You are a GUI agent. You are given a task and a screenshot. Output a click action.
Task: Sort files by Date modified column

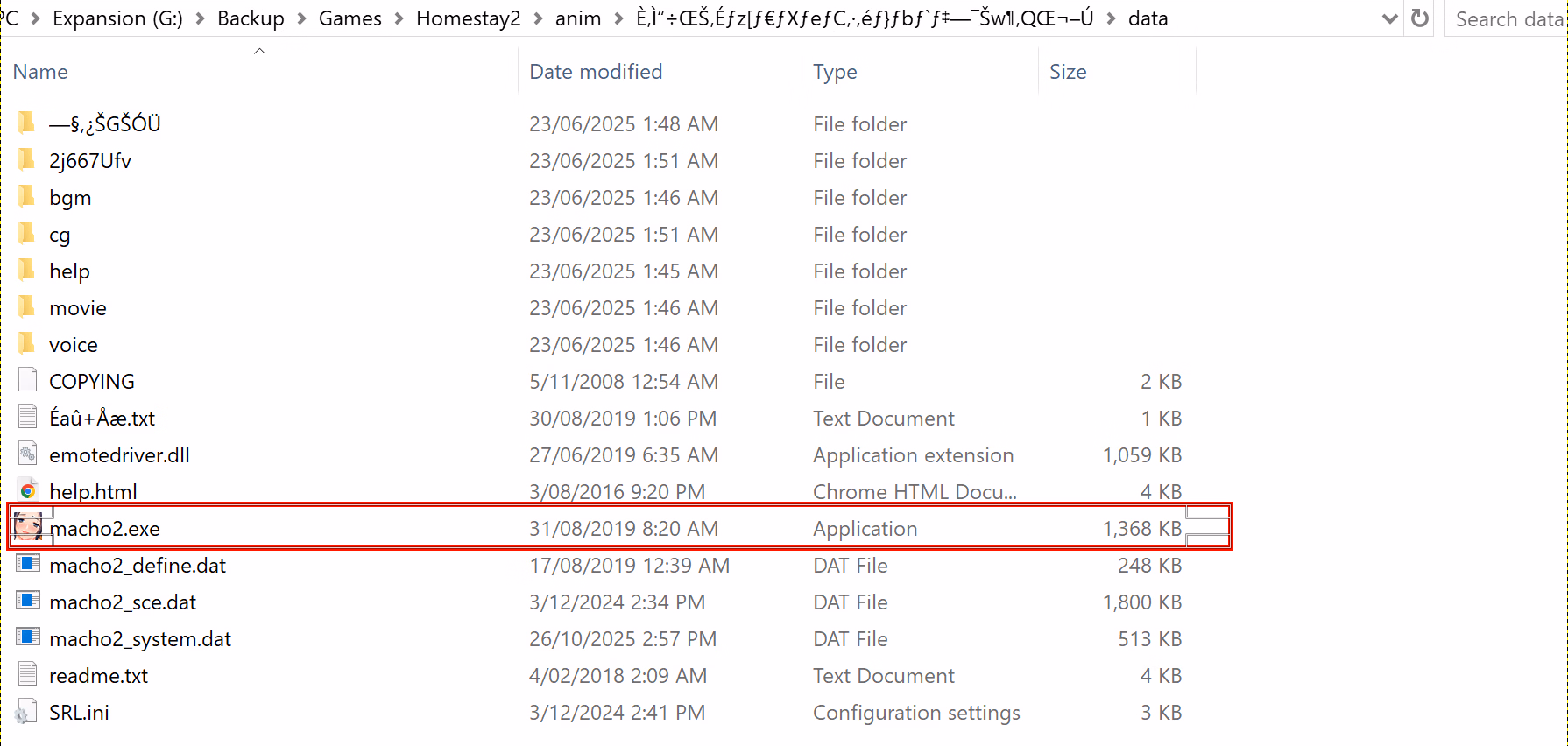[596, 72]
